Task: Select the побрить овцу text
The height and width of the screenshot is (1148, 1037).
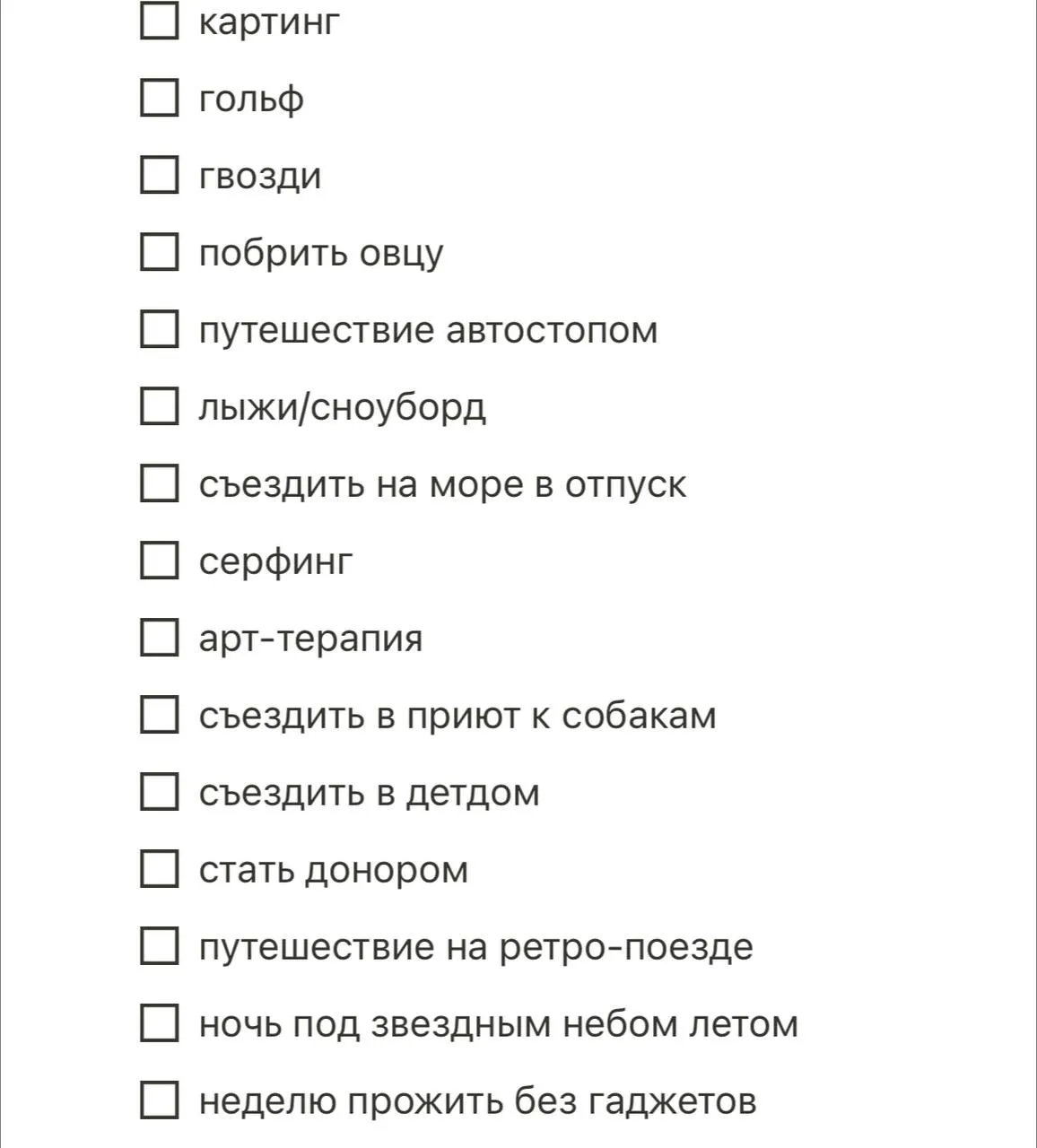Action: point(321,254)
